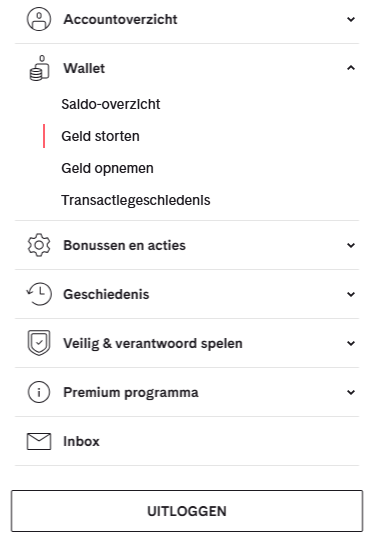
Task: Click the shield icon for Veilig spelen
Action: (x=39, y=343)
